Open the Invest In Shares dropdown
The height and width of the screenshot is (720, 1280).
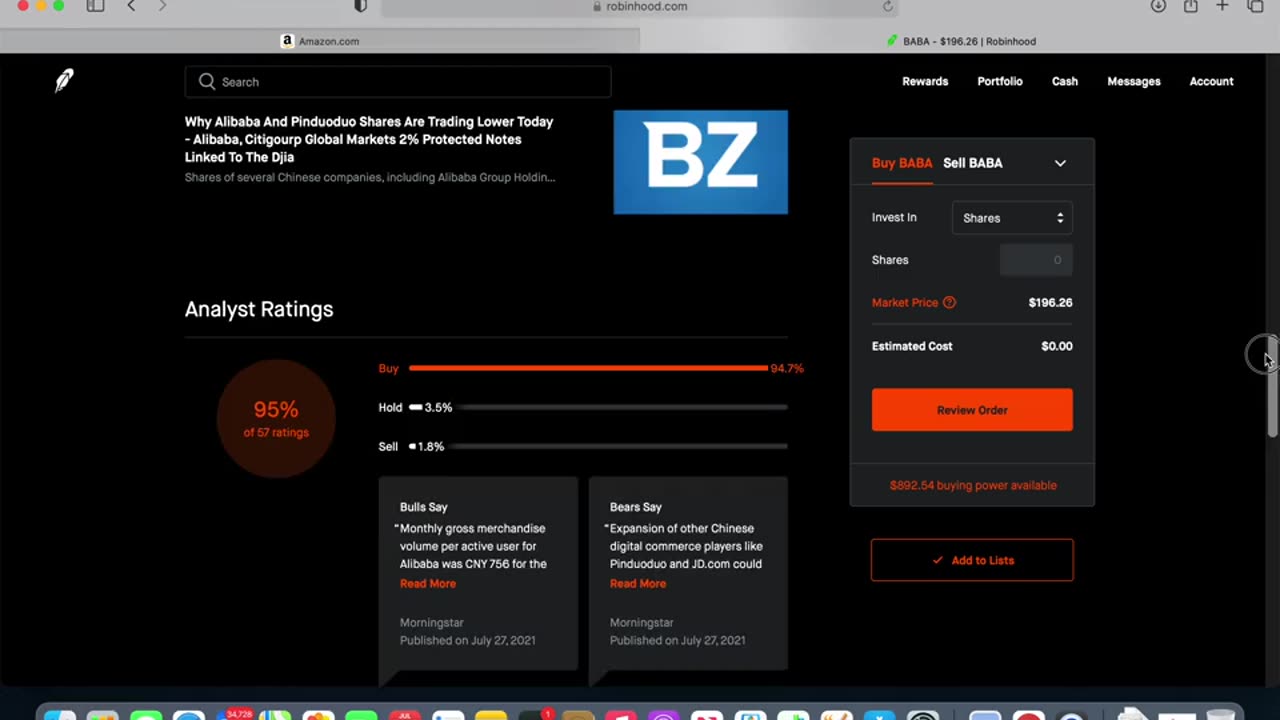(x=1012, y=218)
